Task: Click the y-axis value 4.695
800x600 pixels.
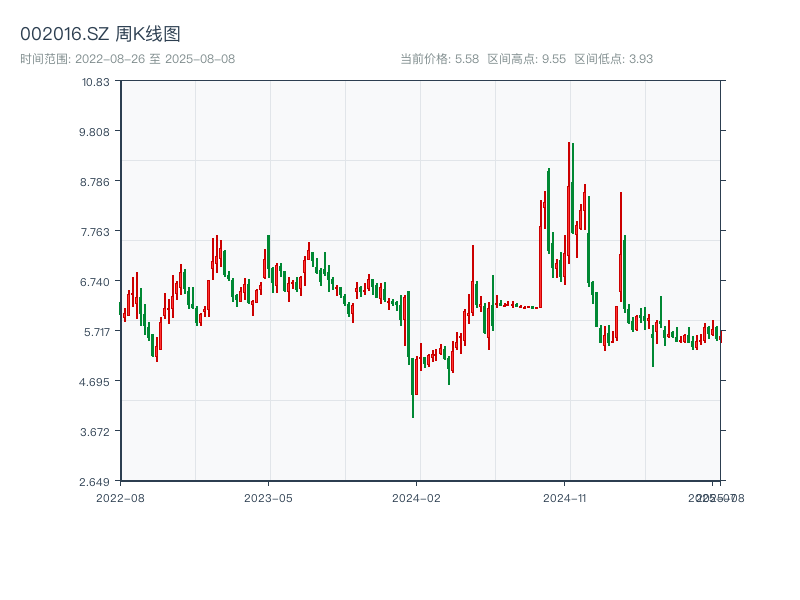Action: pyautogui.click(x=94, y=382)
